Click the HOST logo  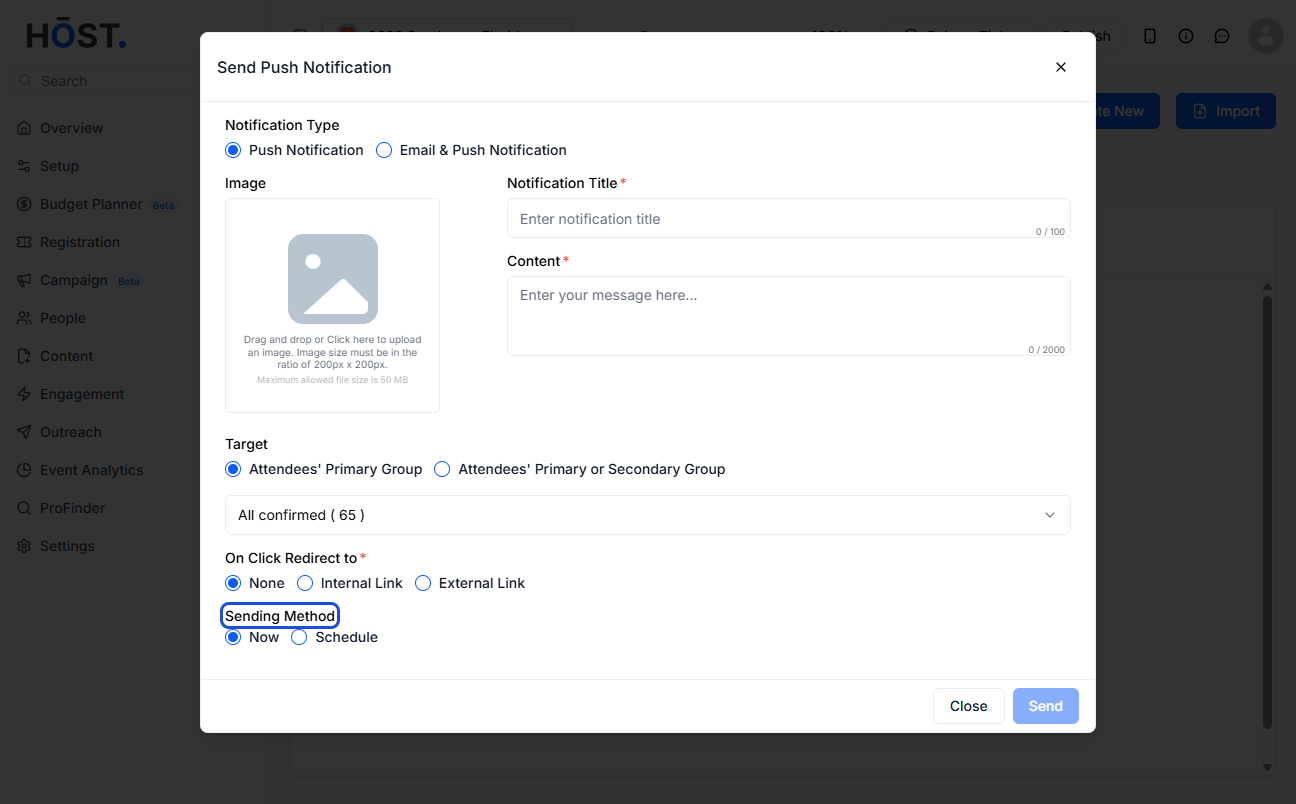[77, 35]
